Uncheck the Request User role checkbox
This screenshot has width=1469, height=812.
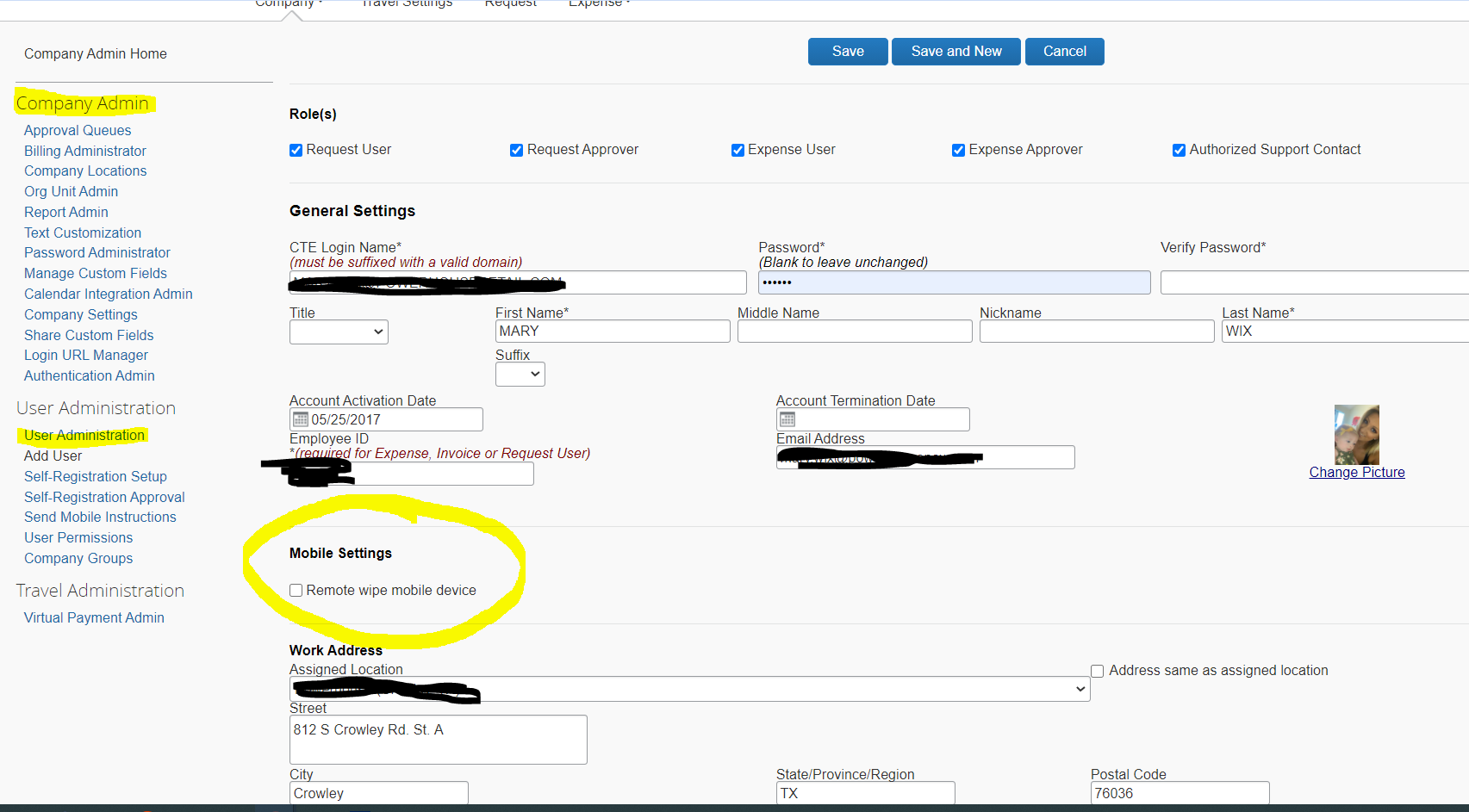click(x=296, y=151)
